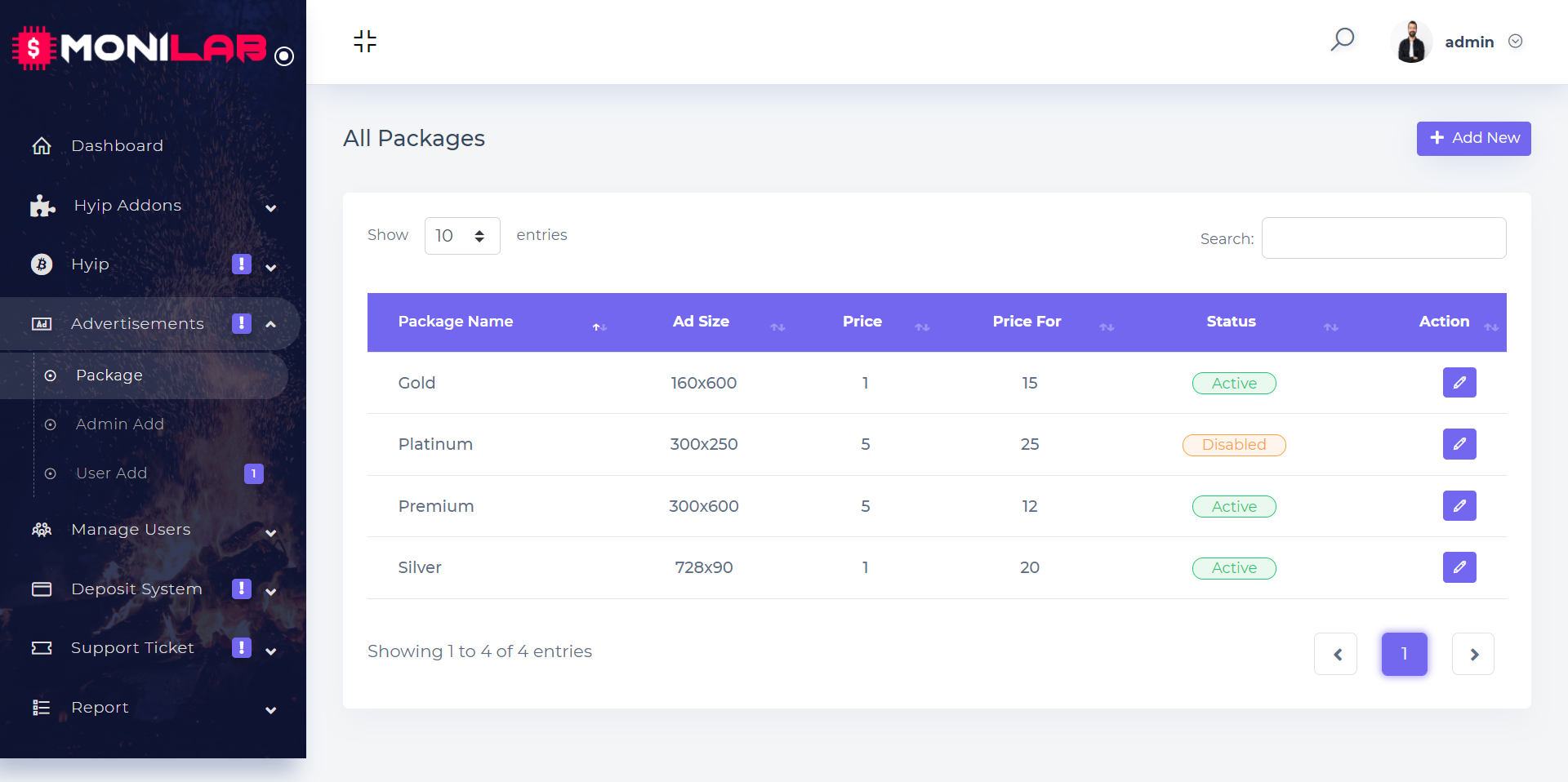Toggle sort order on Status column

coord(1231,322)
